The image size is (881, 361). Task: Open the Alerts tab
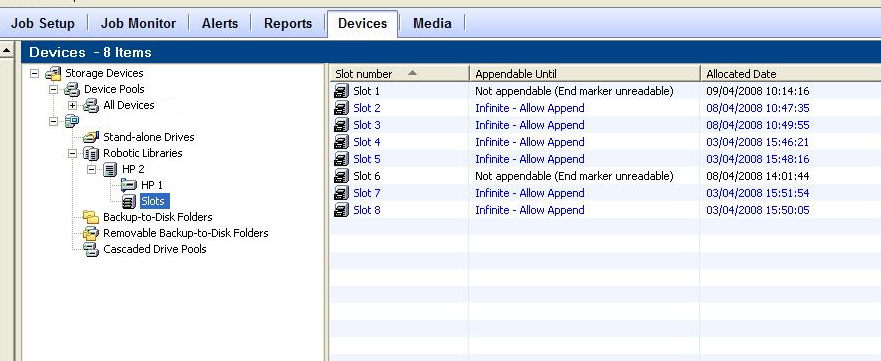point(220,24)
